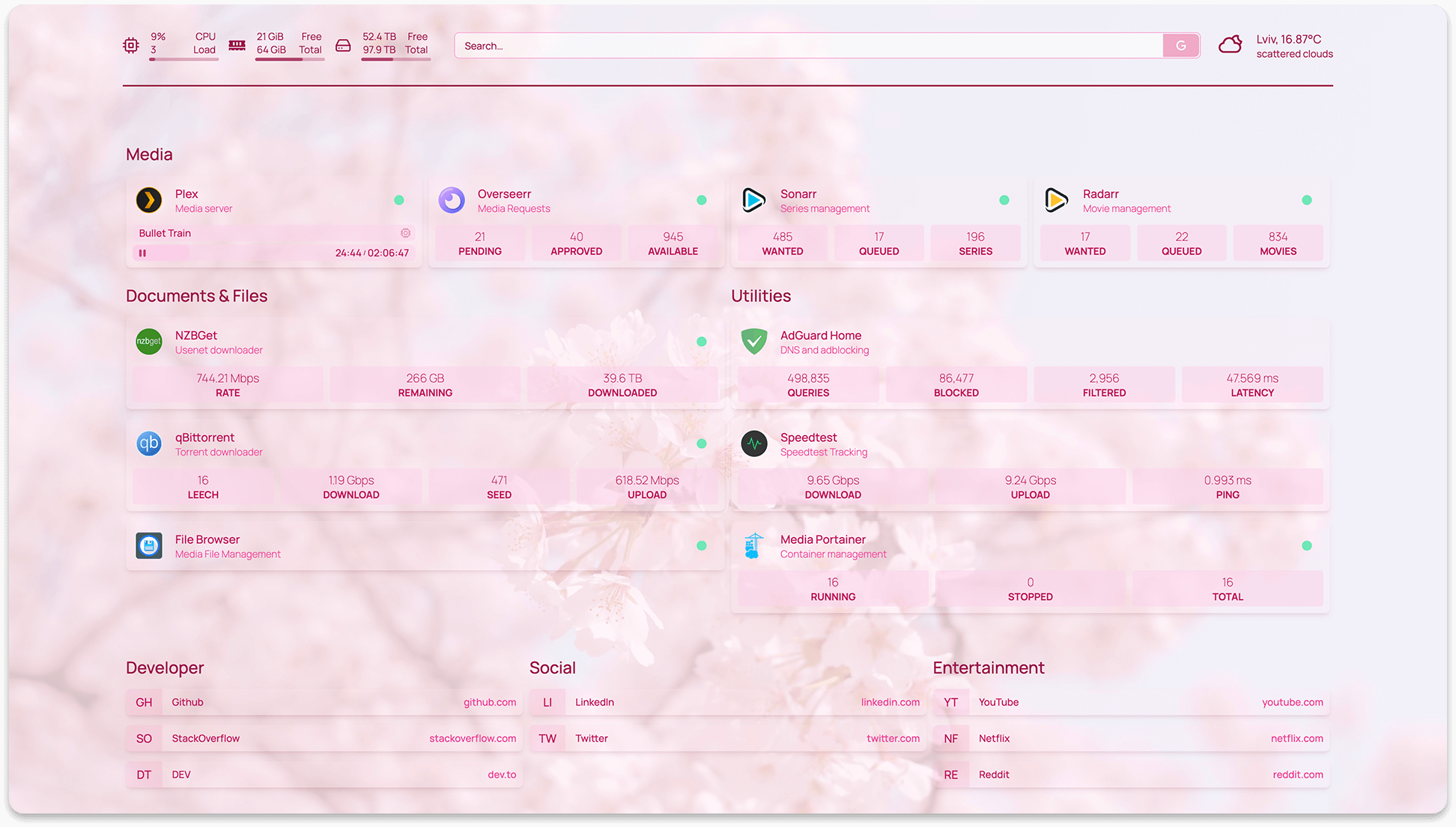
Task: Click the Media Portainer crane icon
Action: point(753,545)
